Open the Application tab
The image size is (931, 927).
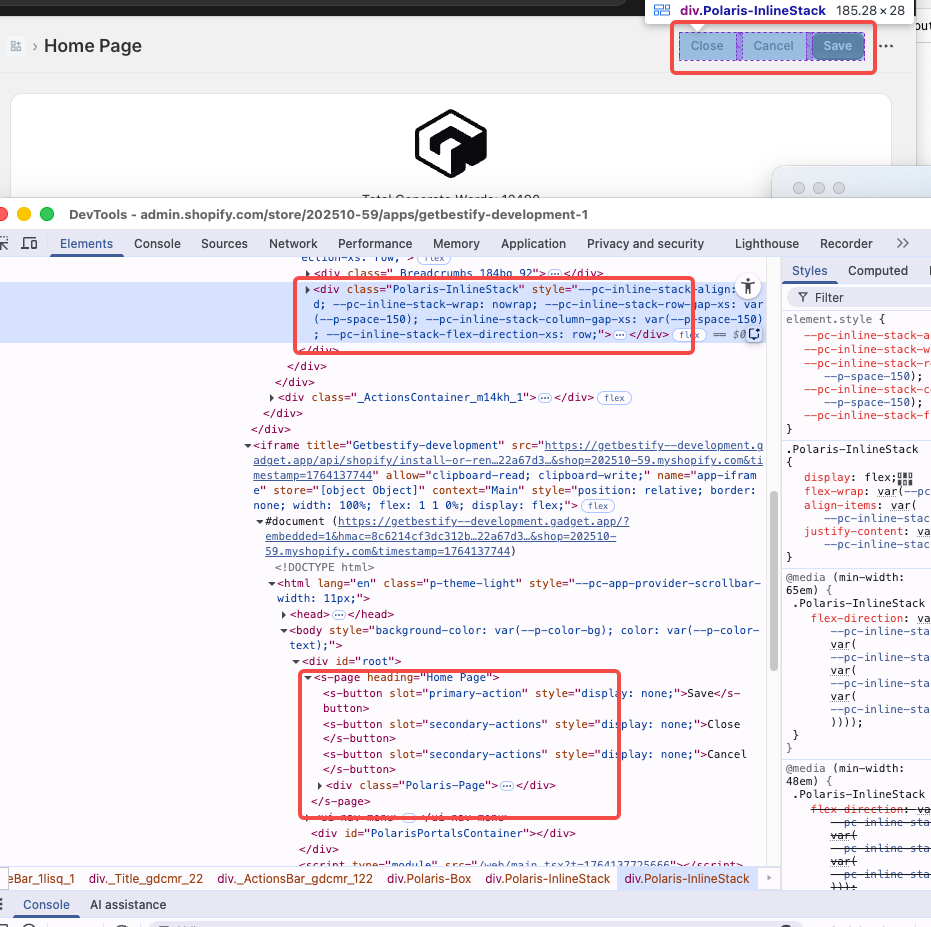[x=533, y=243]
